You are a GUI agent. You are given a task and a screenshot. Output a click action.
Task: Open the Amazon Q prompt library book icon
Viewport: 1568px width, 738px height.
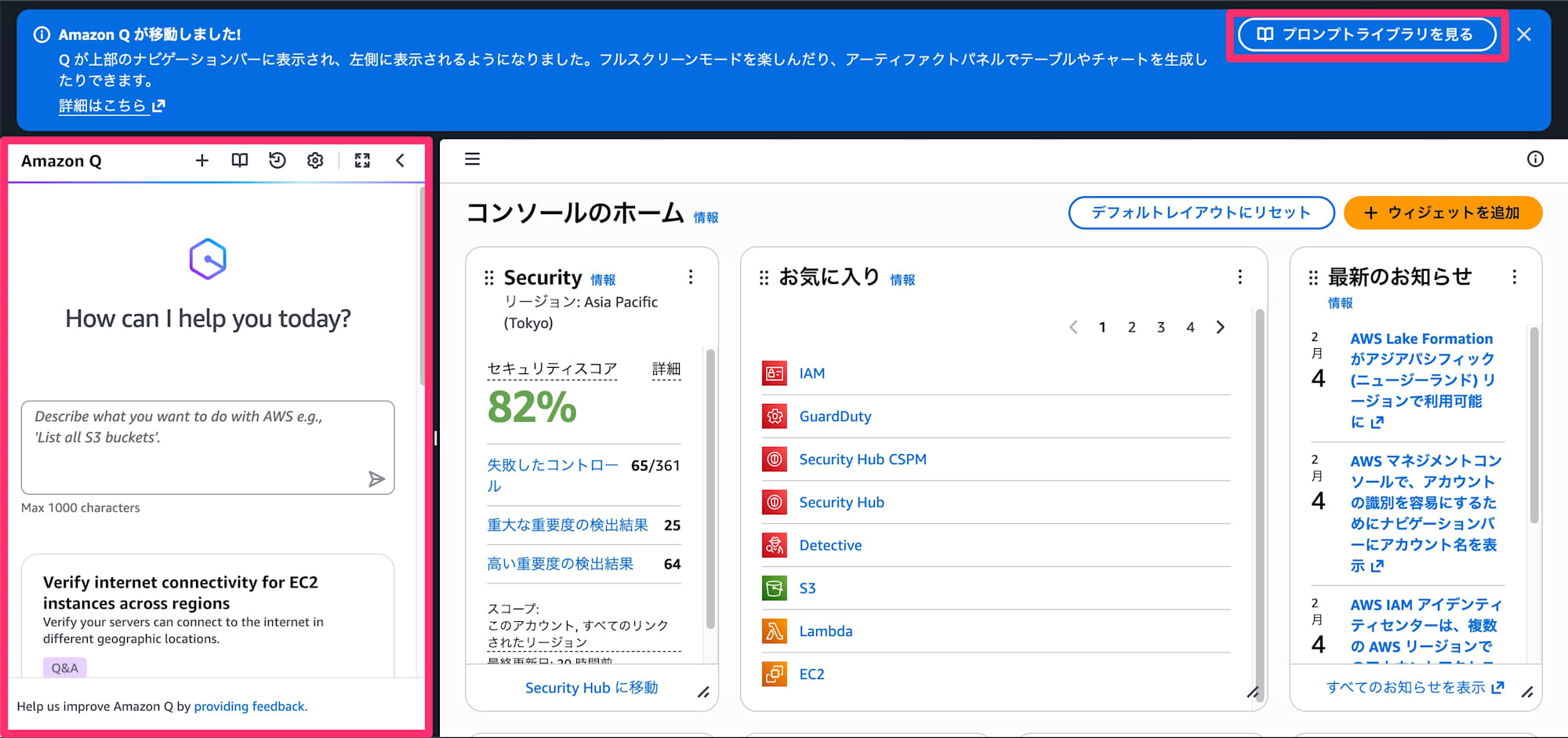tap(239, 160)
